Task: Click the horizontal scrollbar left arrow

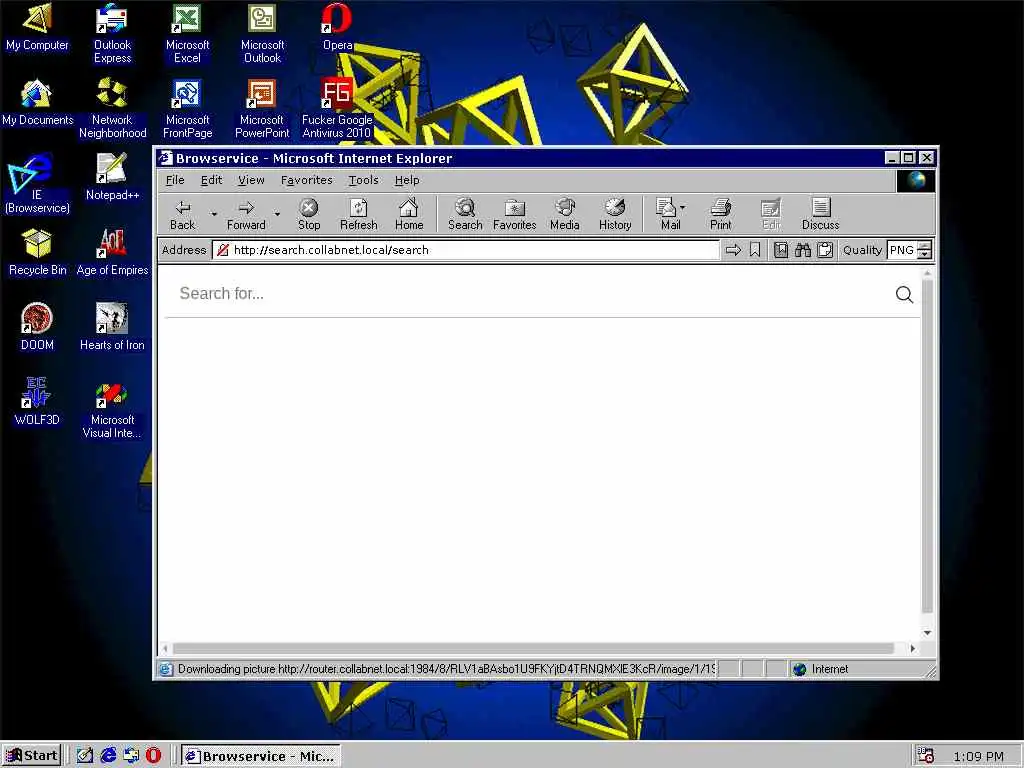Action: pos(165,648)
